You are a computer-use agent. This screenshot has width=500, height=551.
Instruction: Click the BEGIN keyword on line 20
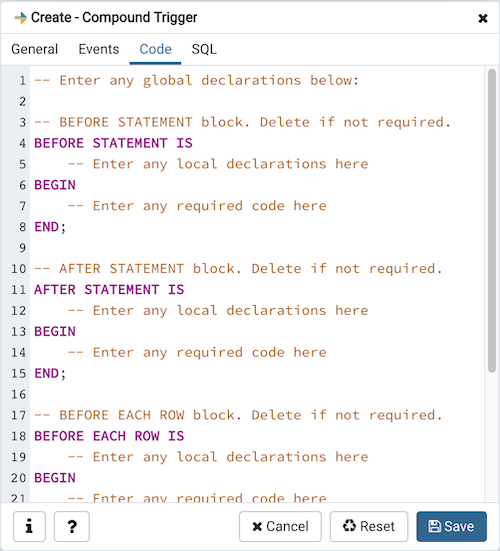(55, 478)
